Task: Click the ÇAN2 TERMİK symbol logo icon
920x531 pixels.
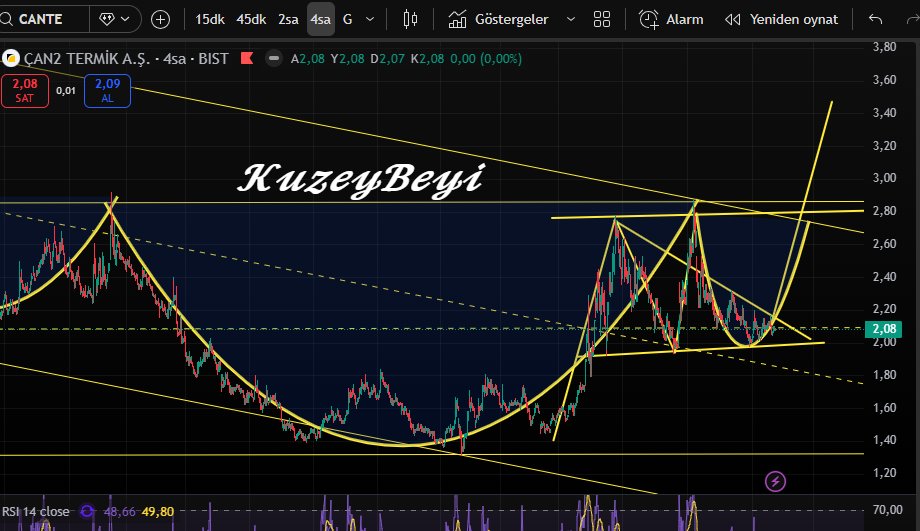Action: 11,58
